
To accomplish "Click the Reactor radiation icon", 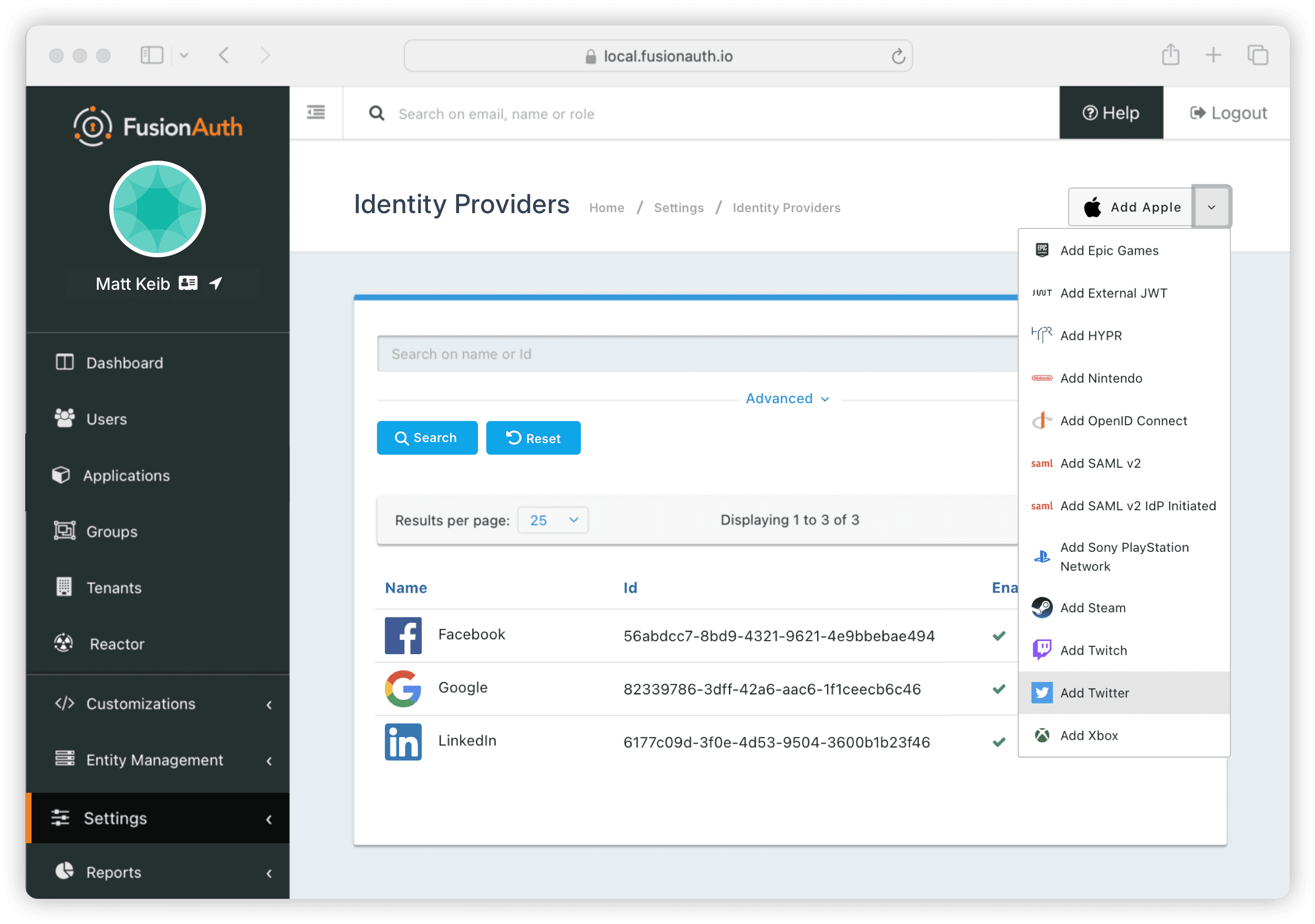I will [65, 642].
